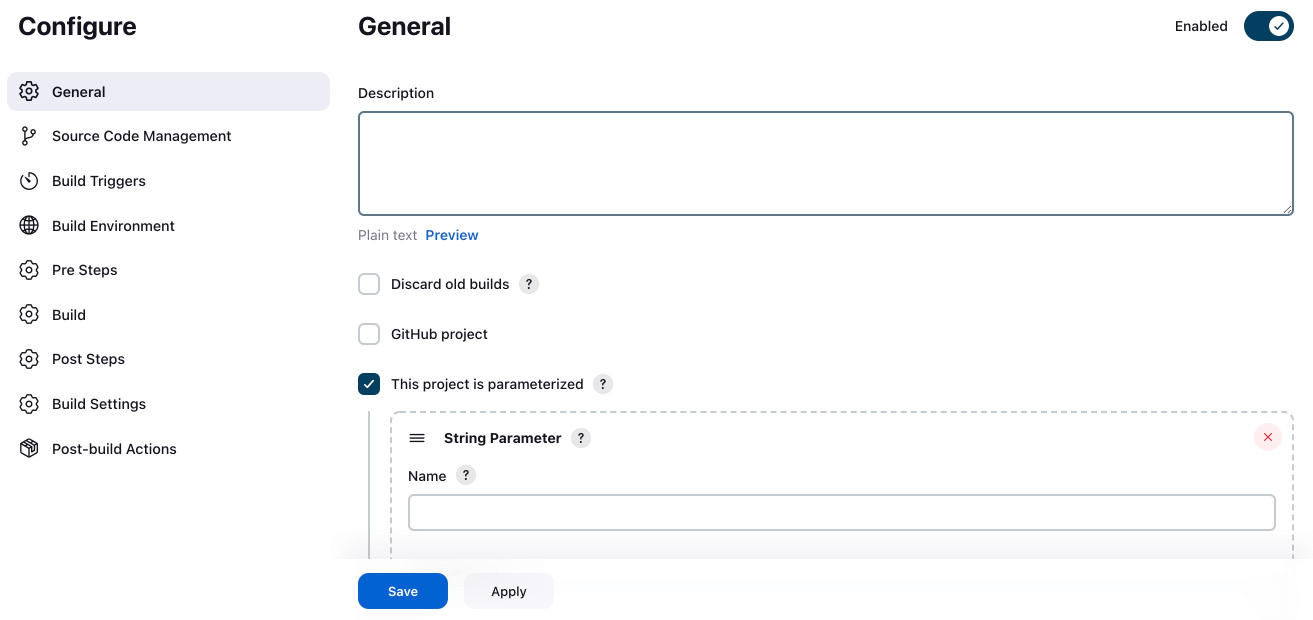The height and width of the screenshot is (620, 1313).
Task: Open help for Discard old builds
Action: coord(529,284)
